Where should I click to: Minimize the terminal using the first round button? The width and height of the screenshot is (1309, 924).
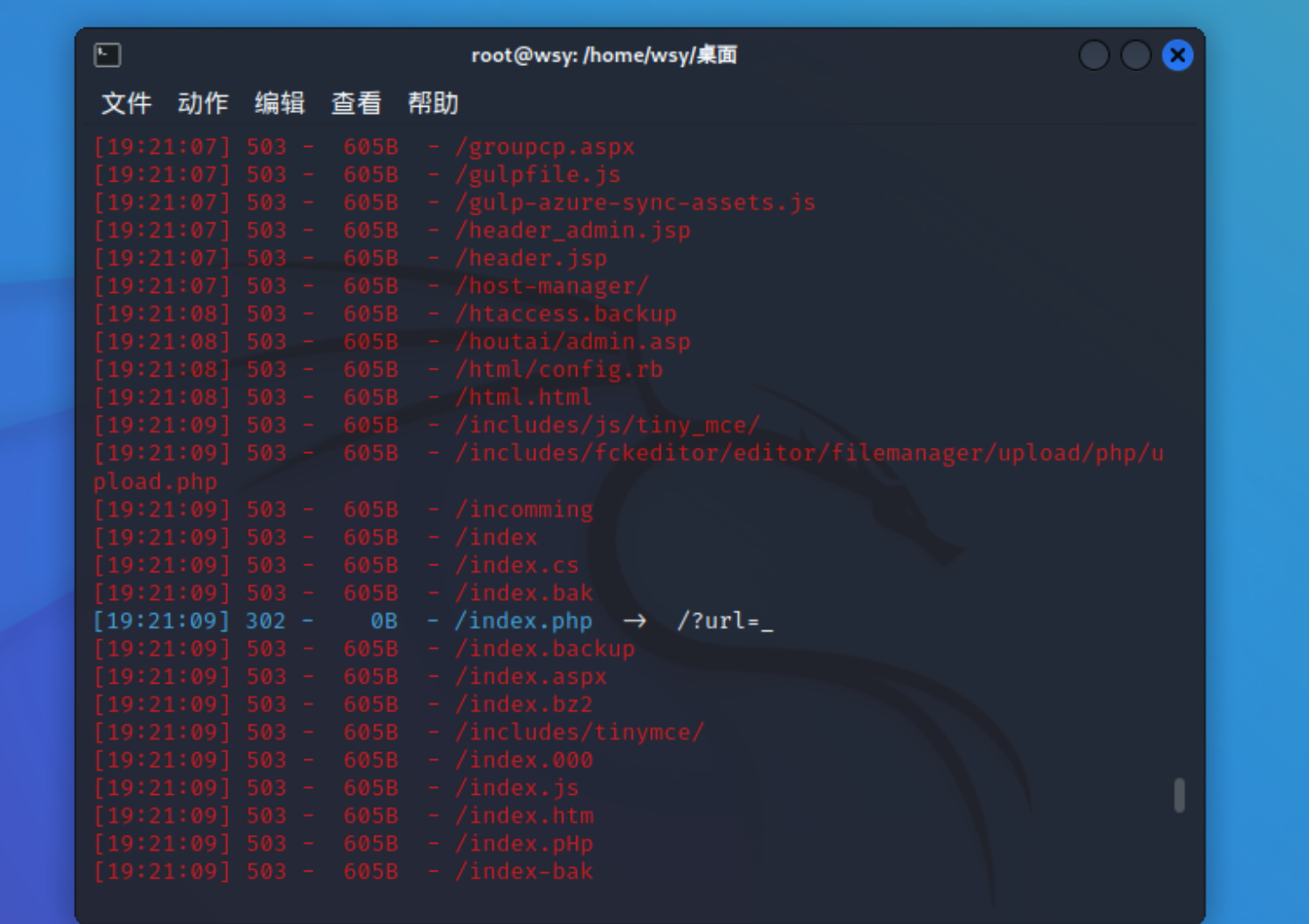pos(1094,55)
